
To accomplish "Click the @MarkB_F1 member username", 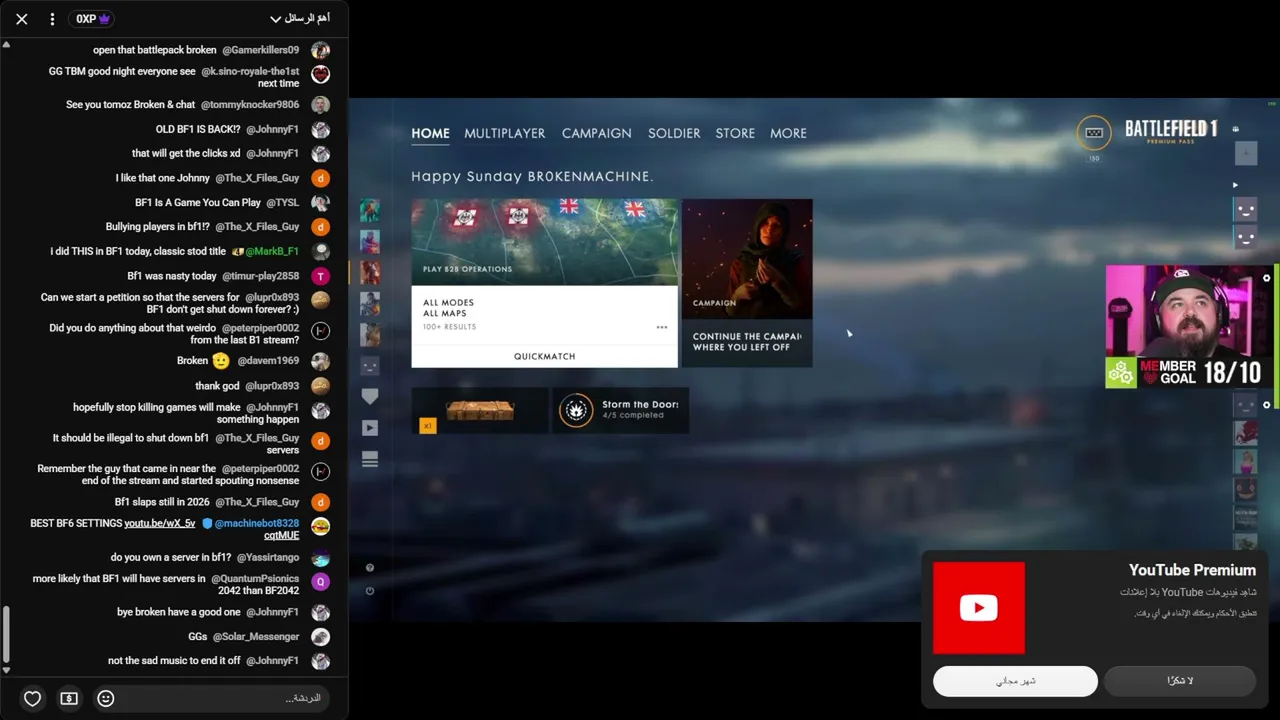I will (272, 251).
